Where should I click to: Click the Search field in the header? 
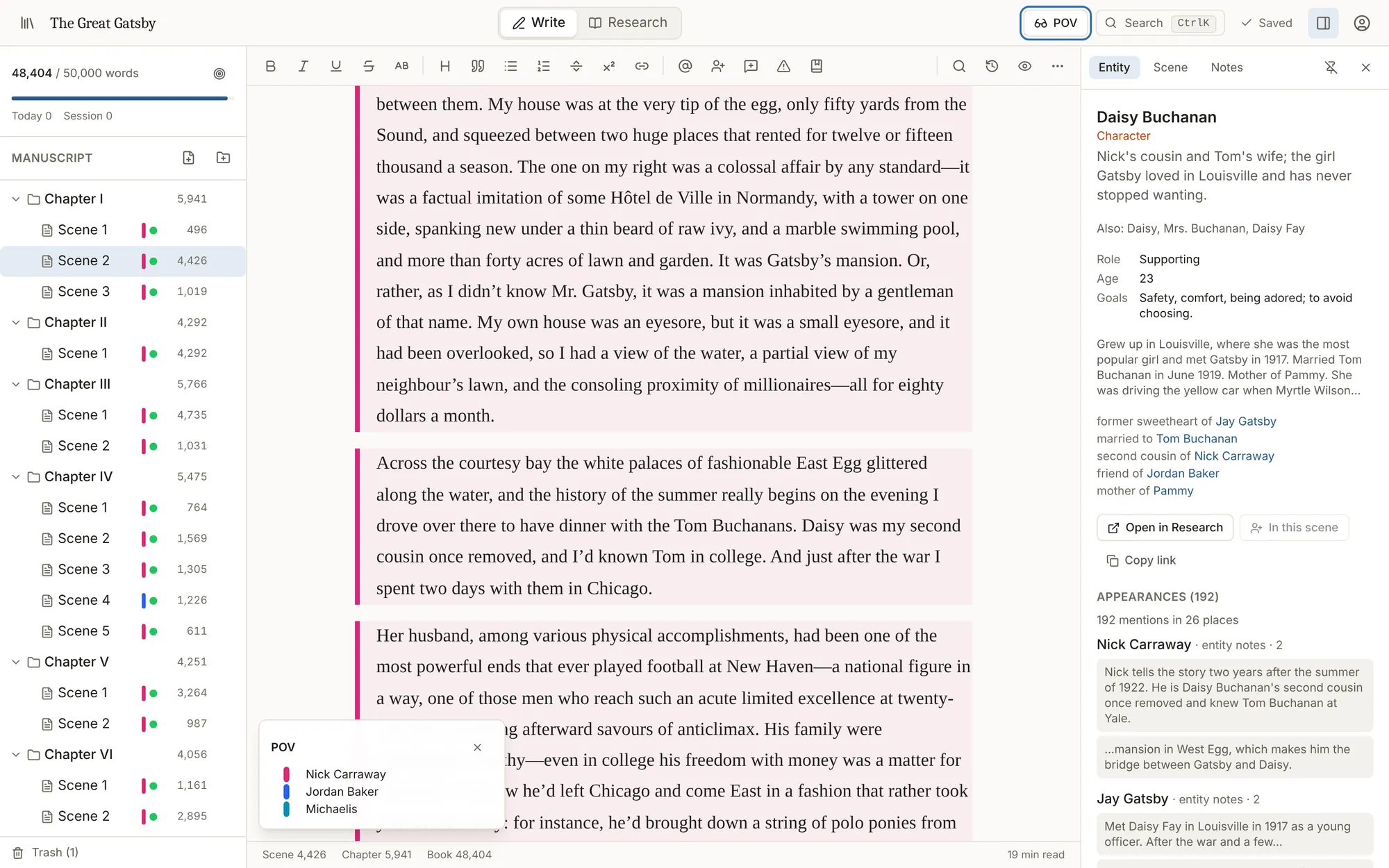click(x=1160, y=23)
